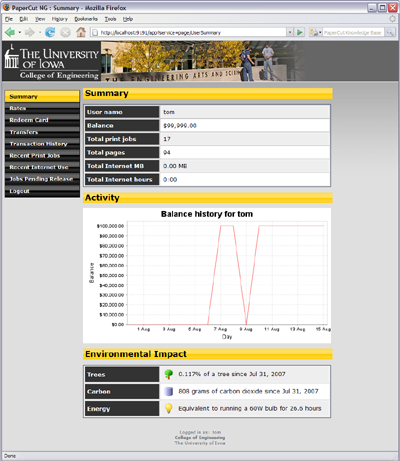The image size is (400, 461).
Task: Click the balance value $99,999.00
Action: [180, 126]
